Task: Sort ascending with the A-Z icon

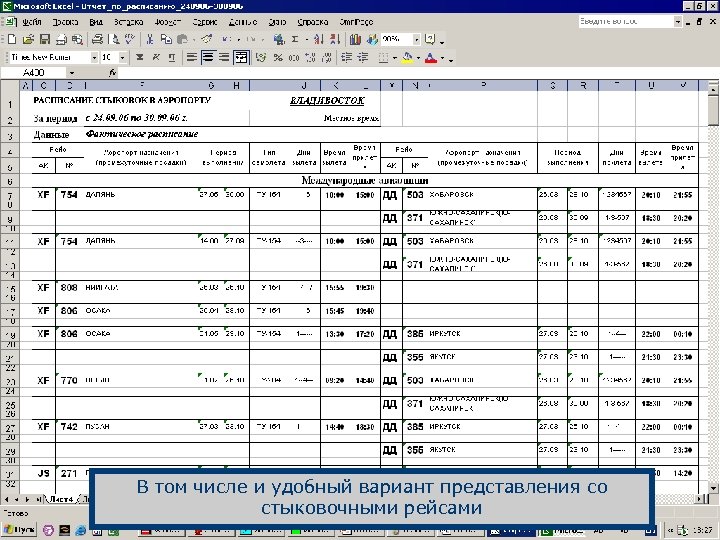Action: (319, 39)
